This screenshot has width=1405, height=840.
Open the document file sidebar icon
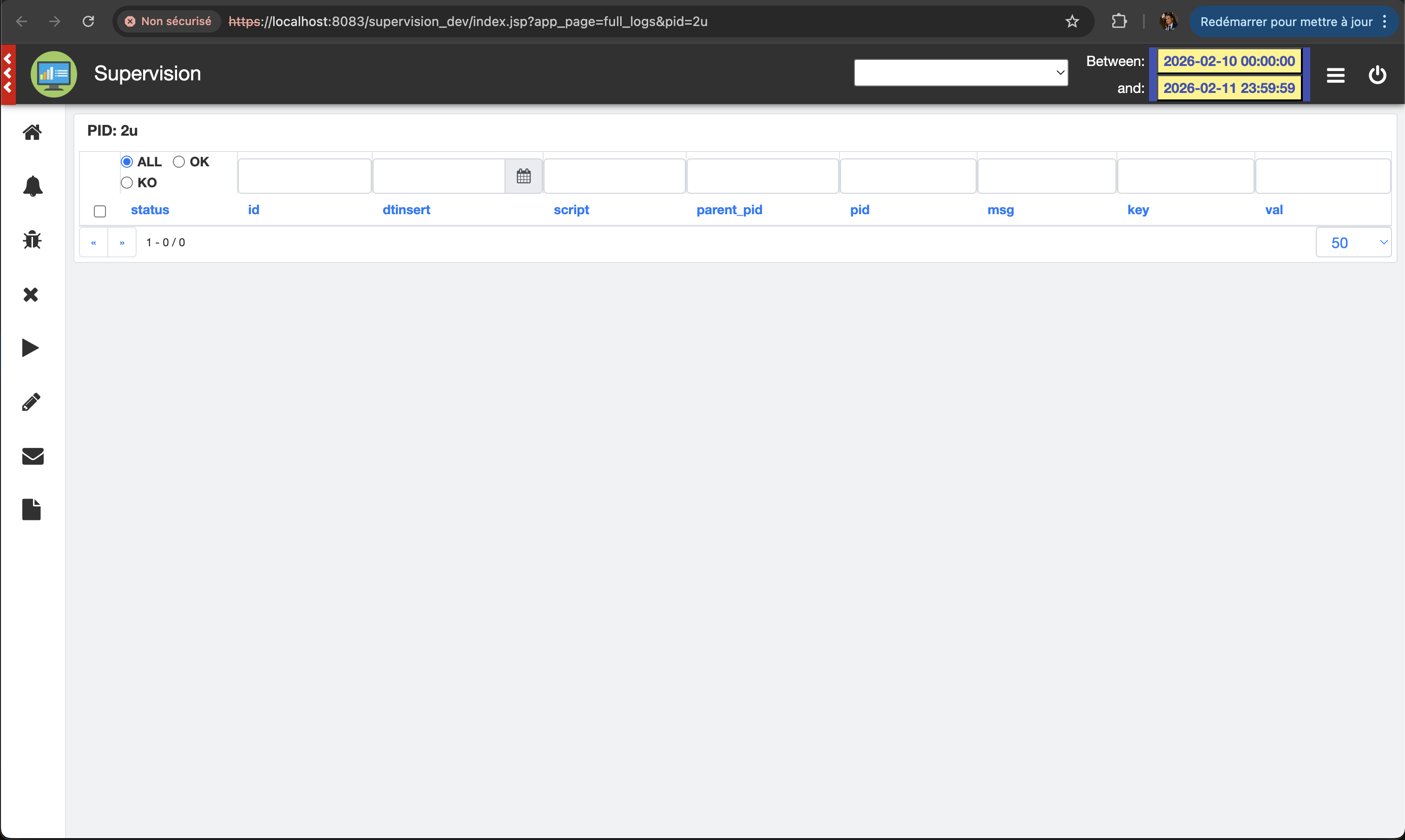pos(31,509)
